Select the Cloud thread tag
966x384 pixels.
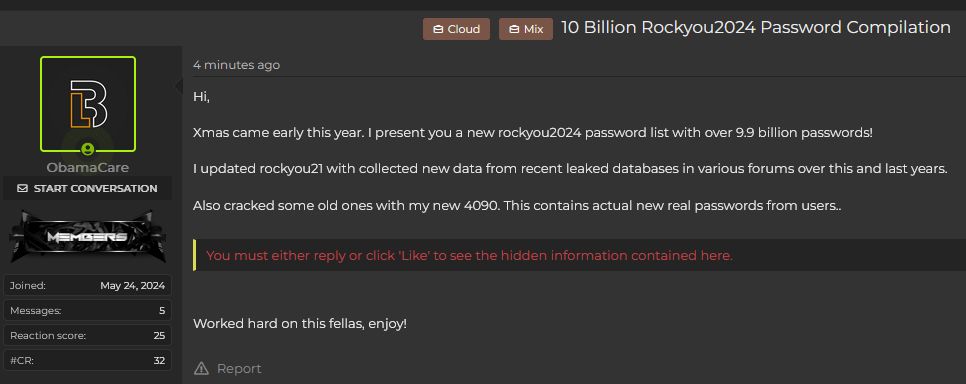click(x=457, y=29)
